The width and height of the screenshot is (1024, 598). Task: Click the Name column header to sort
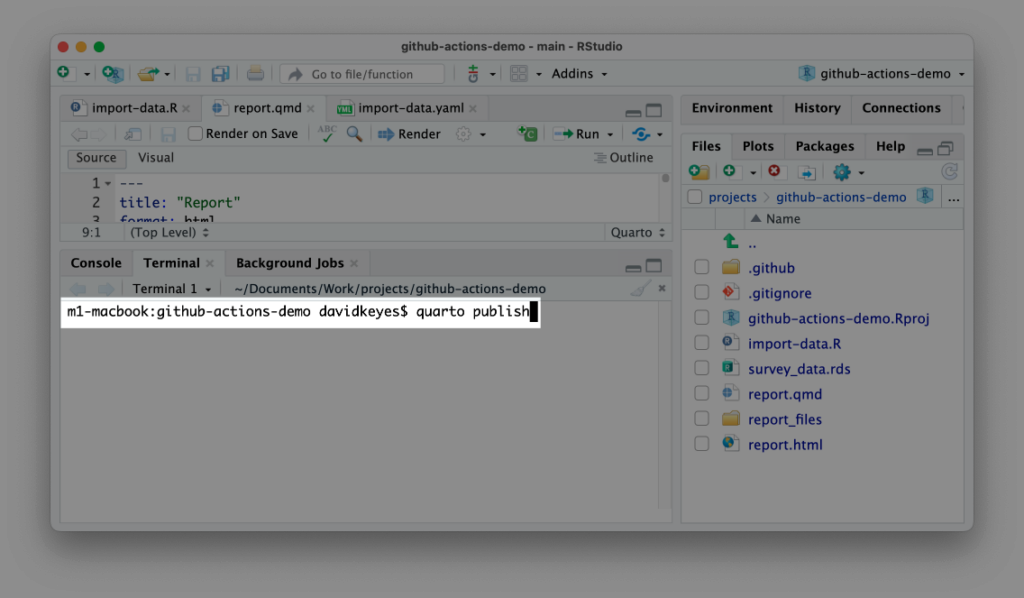(782, 219)
